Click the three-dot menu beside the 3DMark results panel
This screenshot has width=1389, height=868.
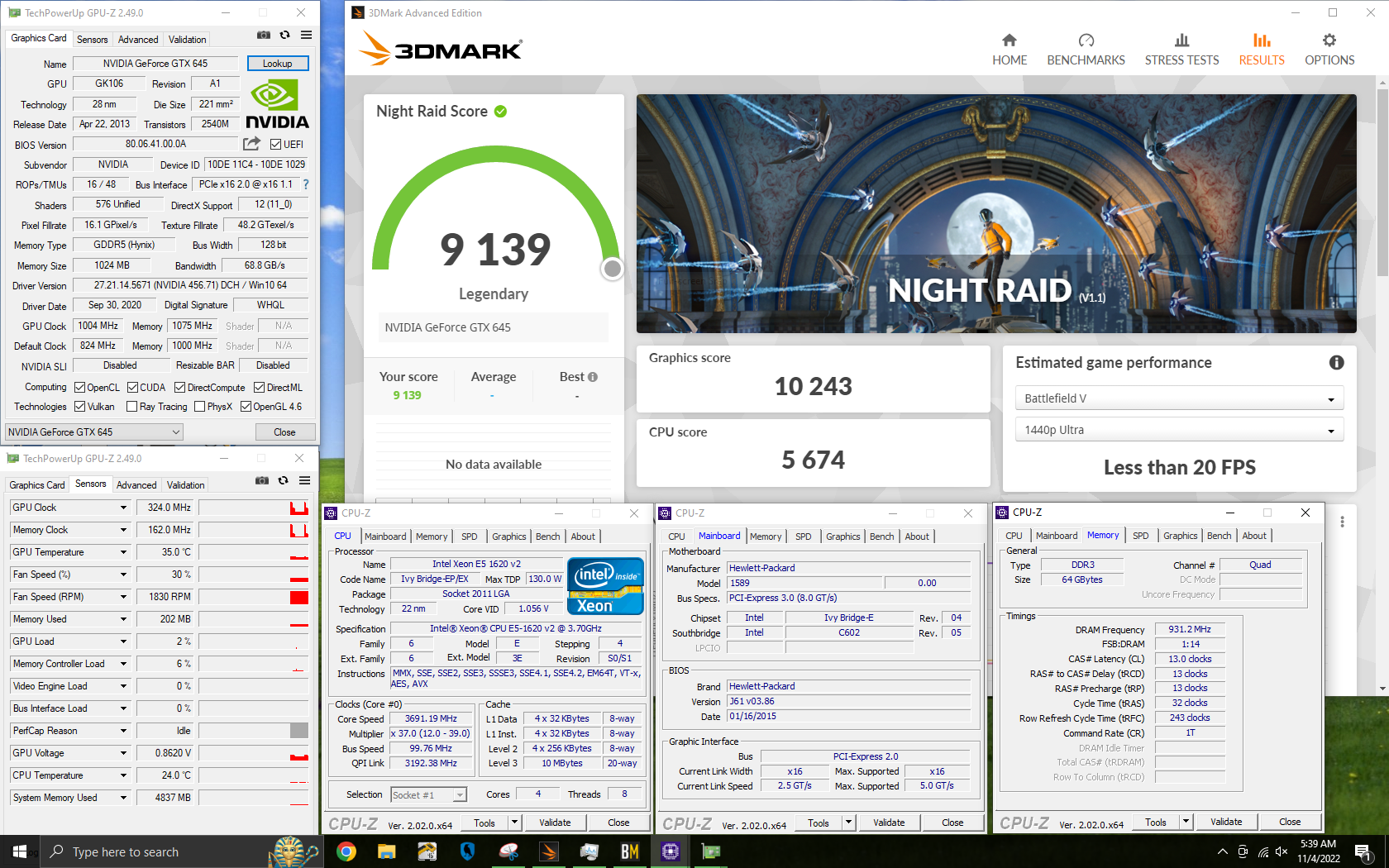[x=1342, y=522]
